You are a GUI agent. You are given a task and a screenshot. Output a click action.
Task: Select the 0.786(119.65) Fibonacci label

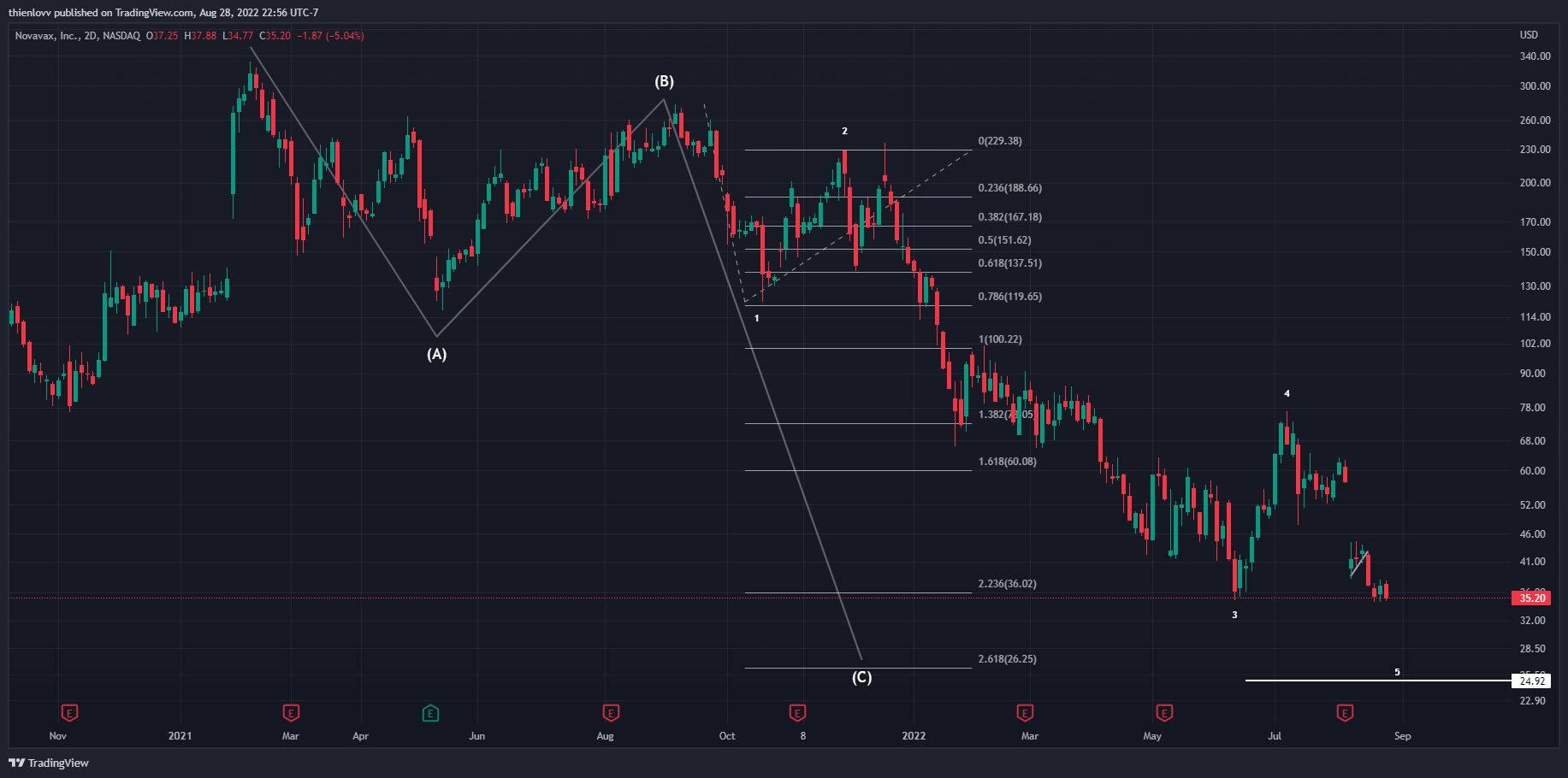point(1010,297)
